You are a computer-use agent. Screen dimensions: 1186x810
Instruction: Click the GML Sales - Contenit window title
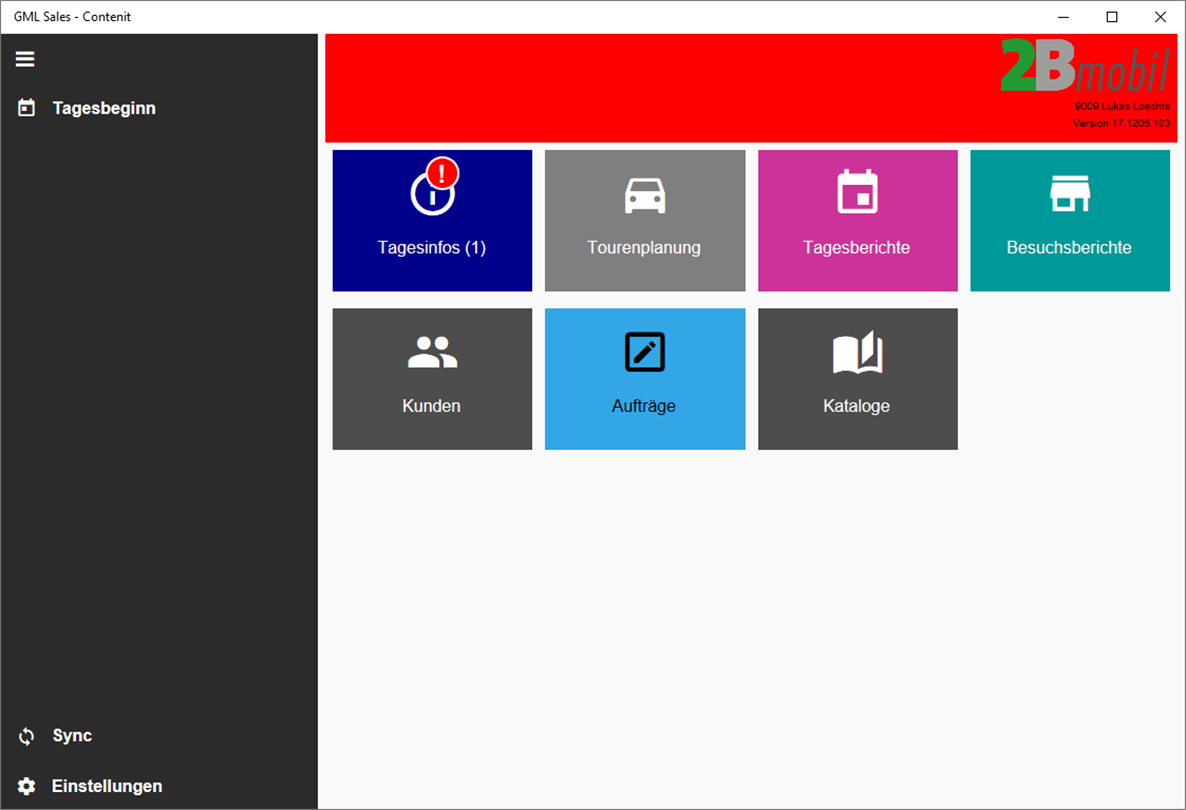pos(73,17)
